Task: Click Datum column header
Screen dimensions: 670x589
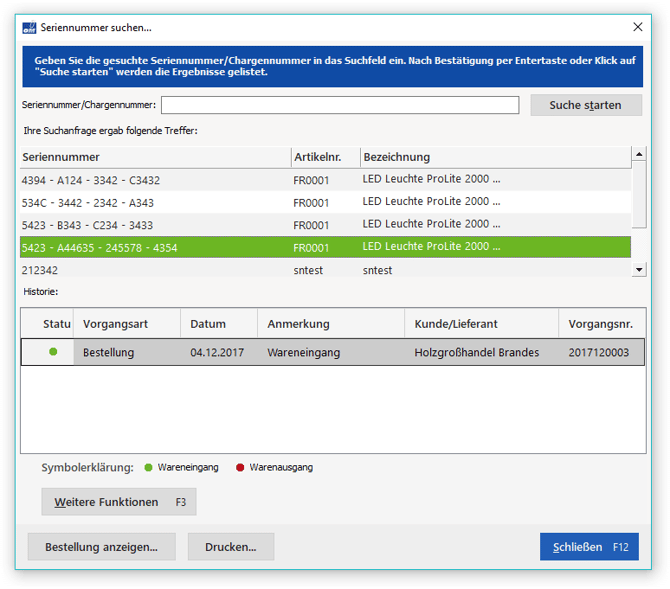Action: [219, 324]
